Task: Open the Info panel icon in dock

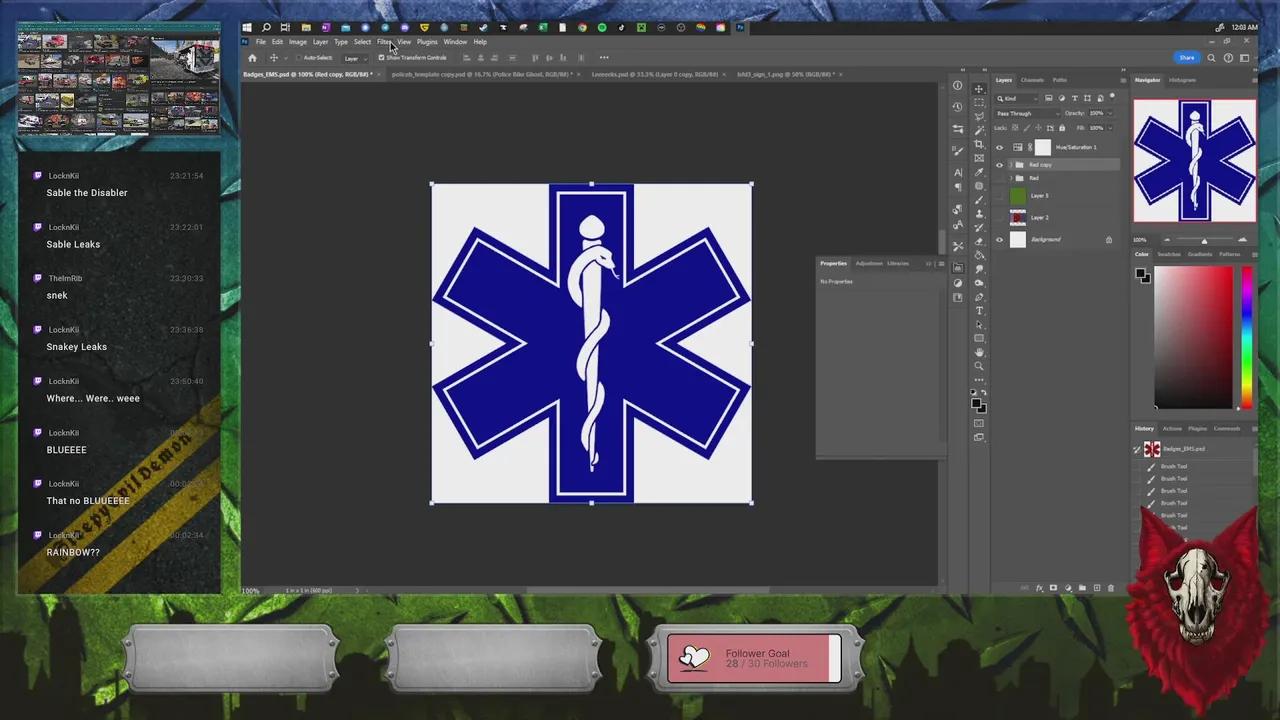Action: point(957,85)
